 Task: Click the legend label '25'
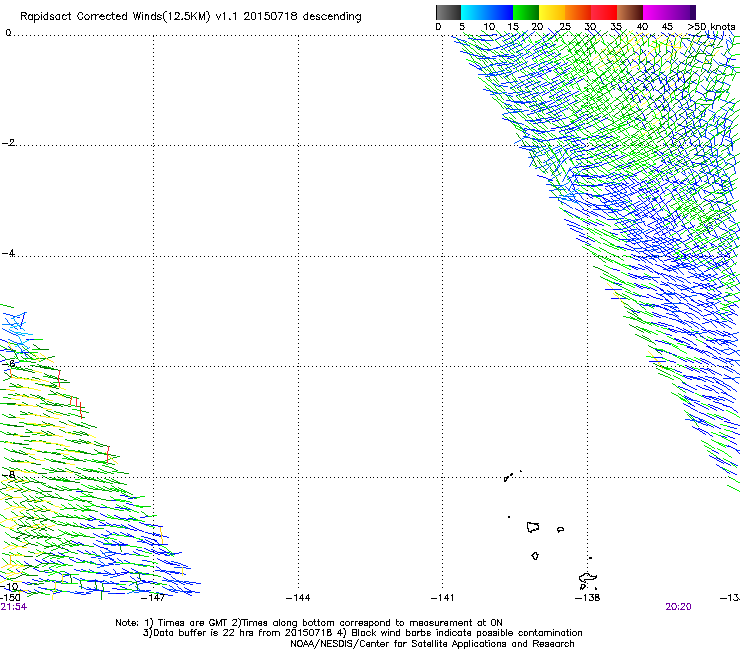(565, 27)
